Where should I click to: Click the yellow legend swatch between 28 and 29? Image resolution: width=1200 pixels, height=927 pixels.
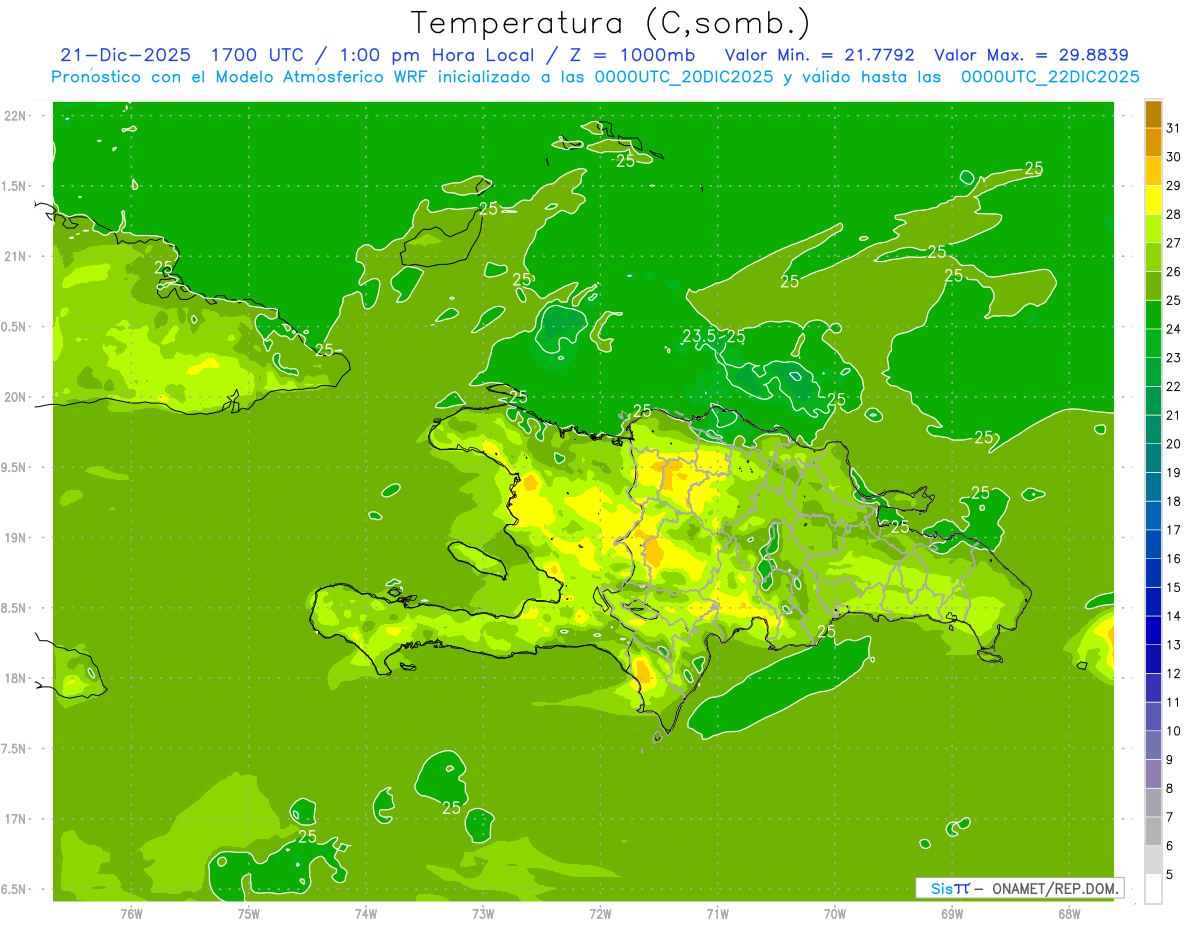coord(1153,200)
